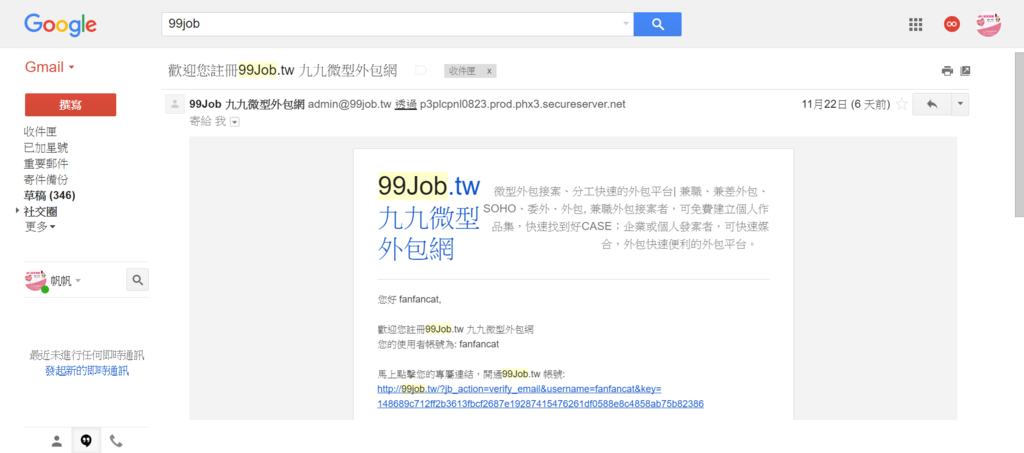
Task: Switch to Hangouts conversations icon
Action: point(86,441)
